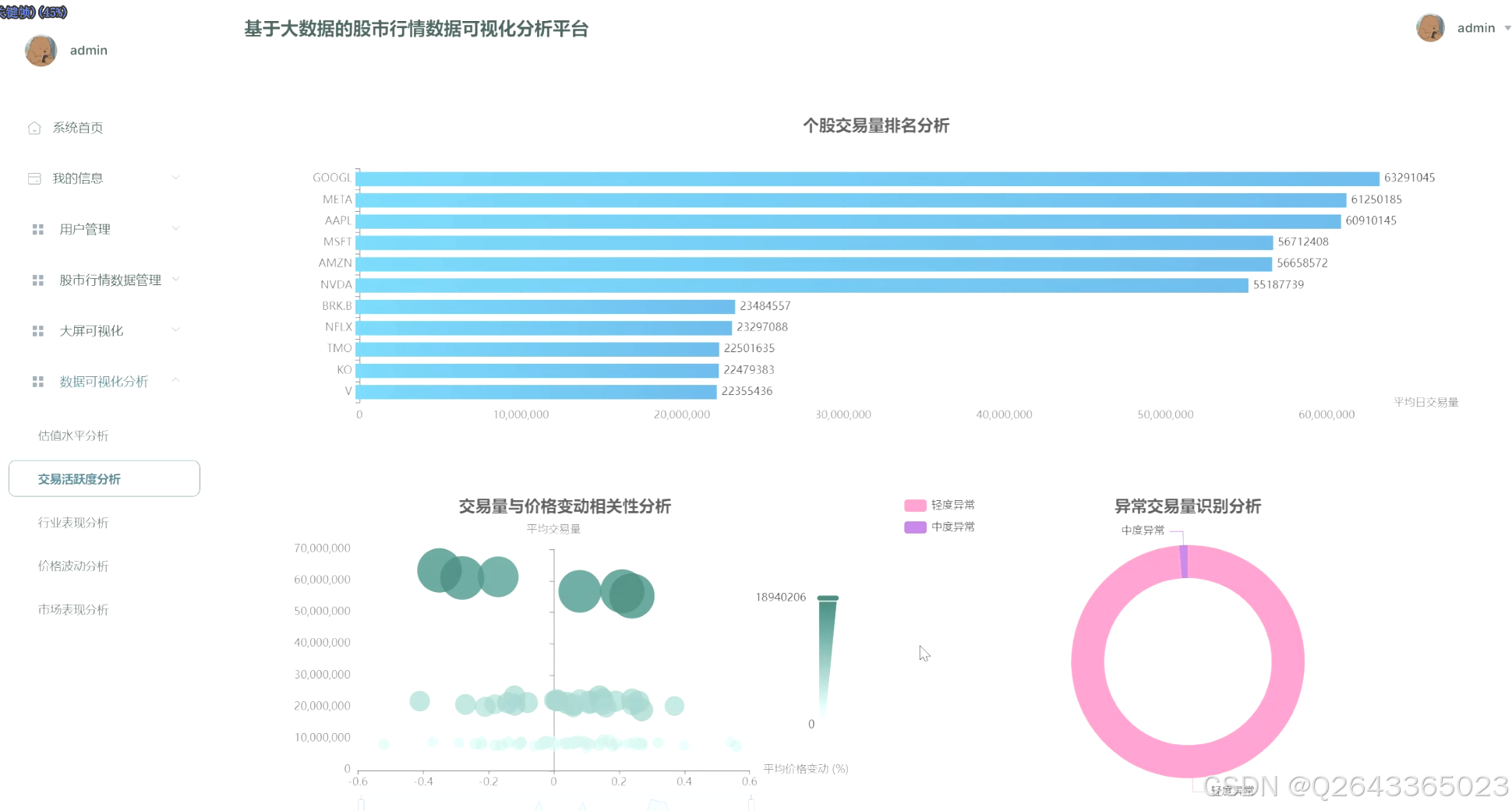Click the grid icon beside 大屏可视化

pyautogui.click(x=37, y=331)
